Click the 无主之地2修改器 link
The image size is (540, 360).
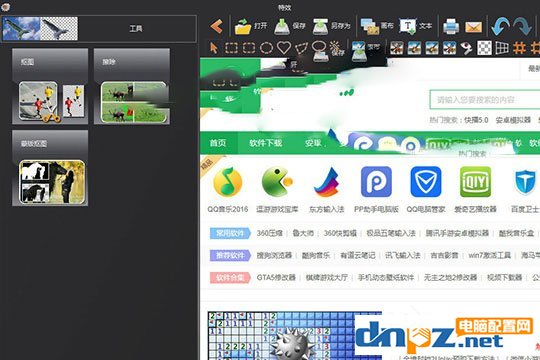[x=450, y=277]
